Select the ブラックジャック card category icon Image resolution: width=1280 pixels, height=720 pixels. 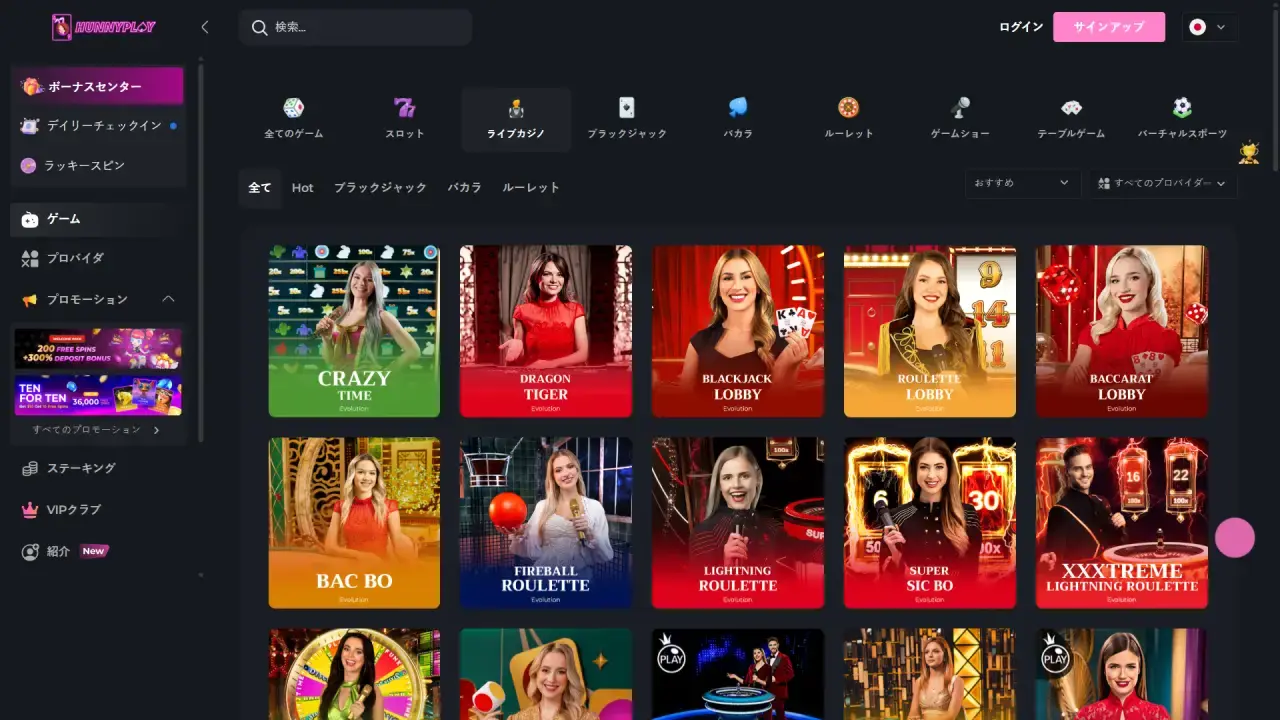point(626,108)
